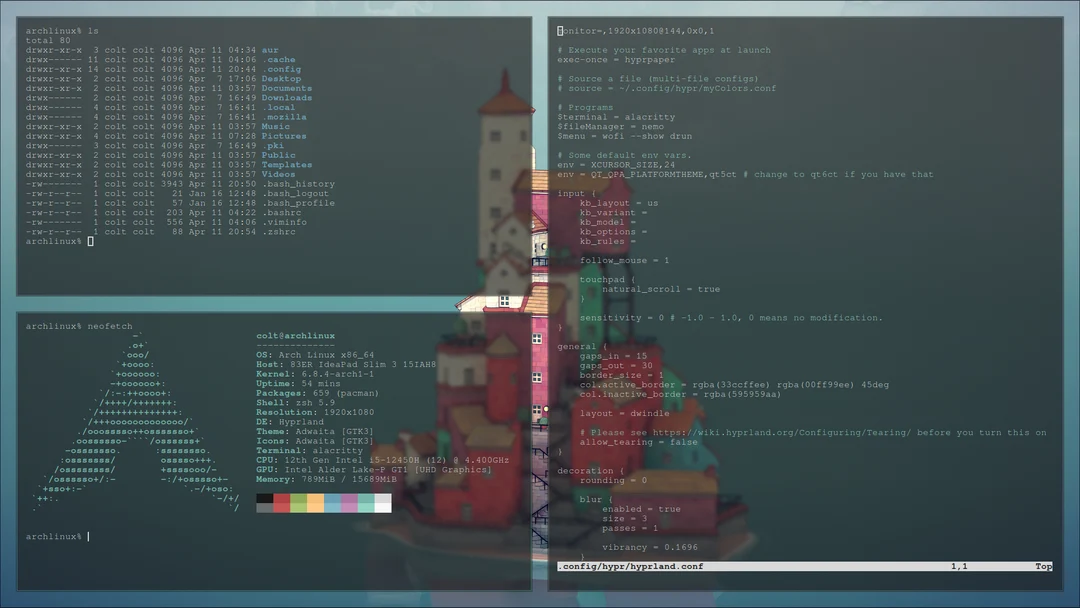Viewport: 1080px width, 608px height.
Task: Click the colt@archlinux neofetch header
Action: pyautogui.click(x=298, y=335)
